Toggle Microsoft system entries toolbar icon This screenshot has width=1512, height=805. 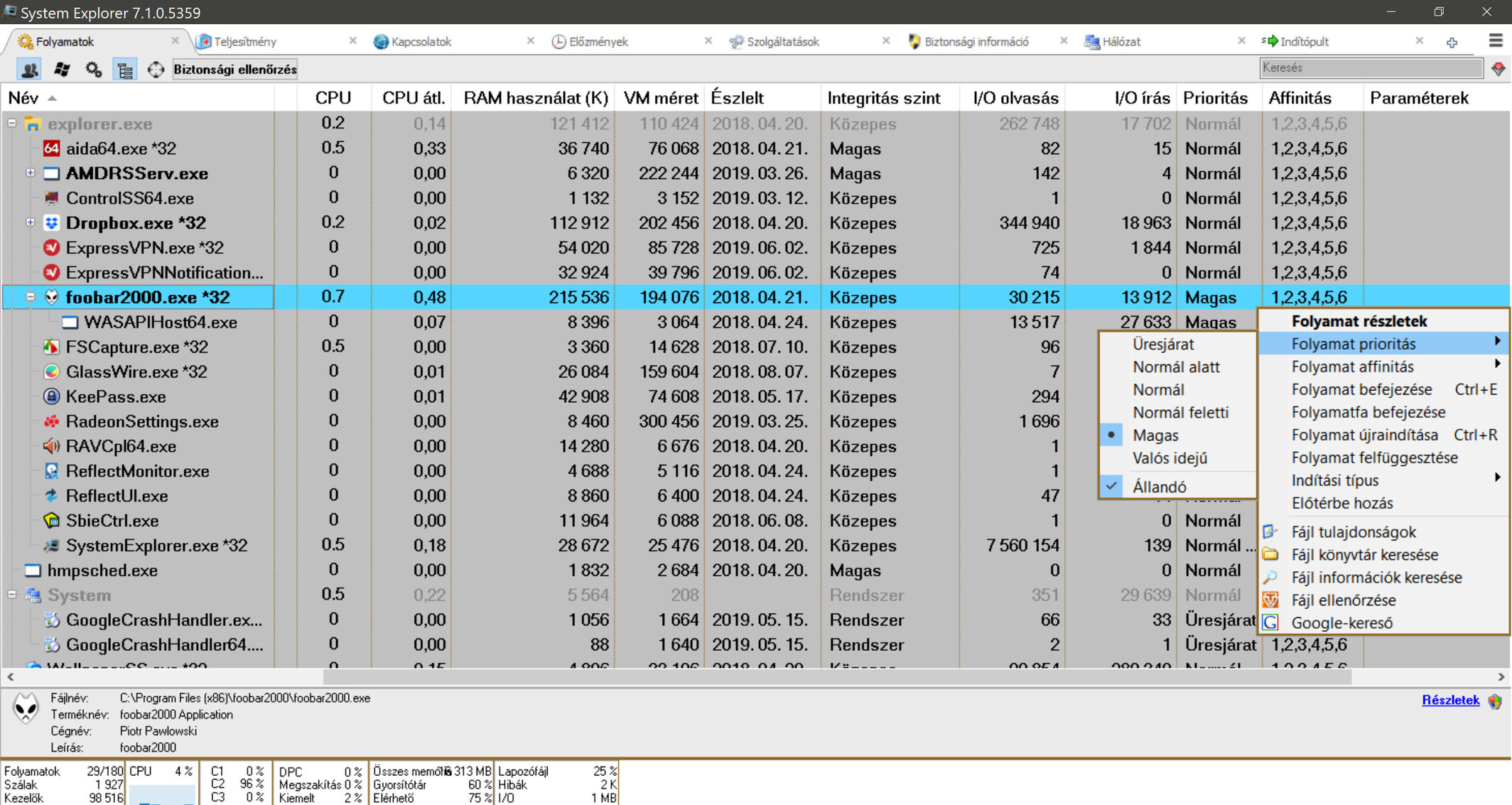coord(62,69)
